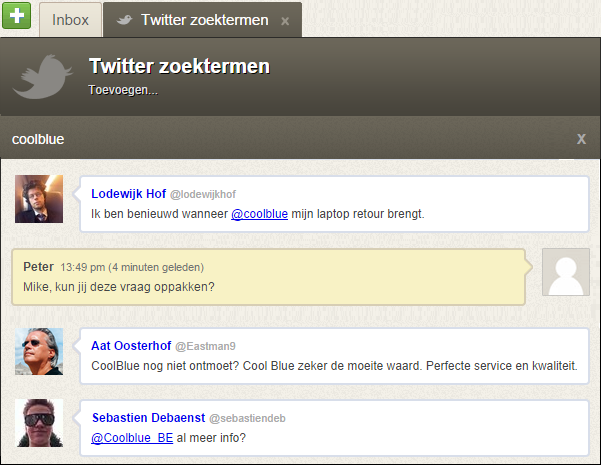Click the large Twitter bird logo
This screenshot has width=601, height=465.
(45, 77)
